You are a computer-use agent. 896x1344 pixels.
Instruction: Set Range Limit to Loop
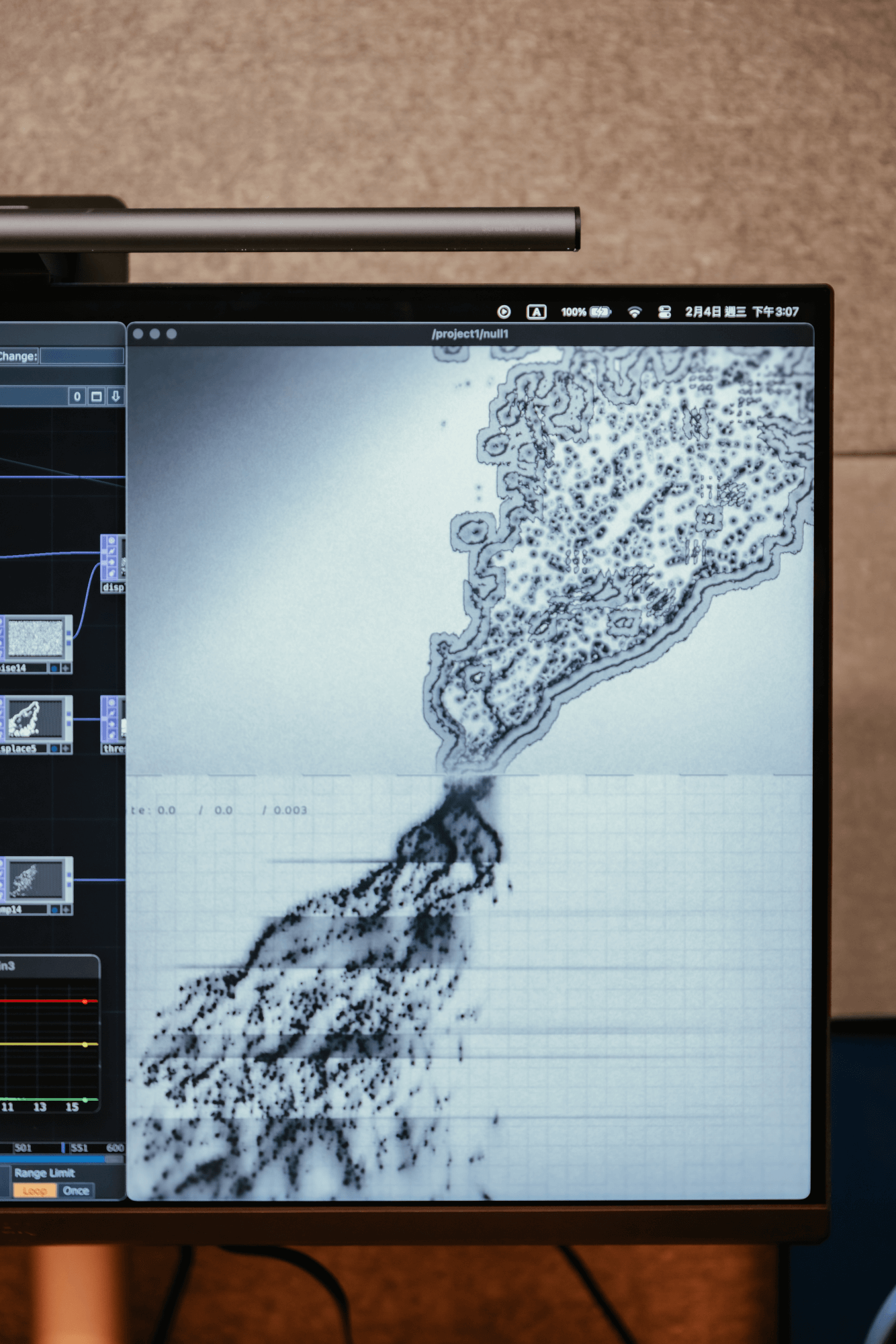click(x=34, y=1191)
